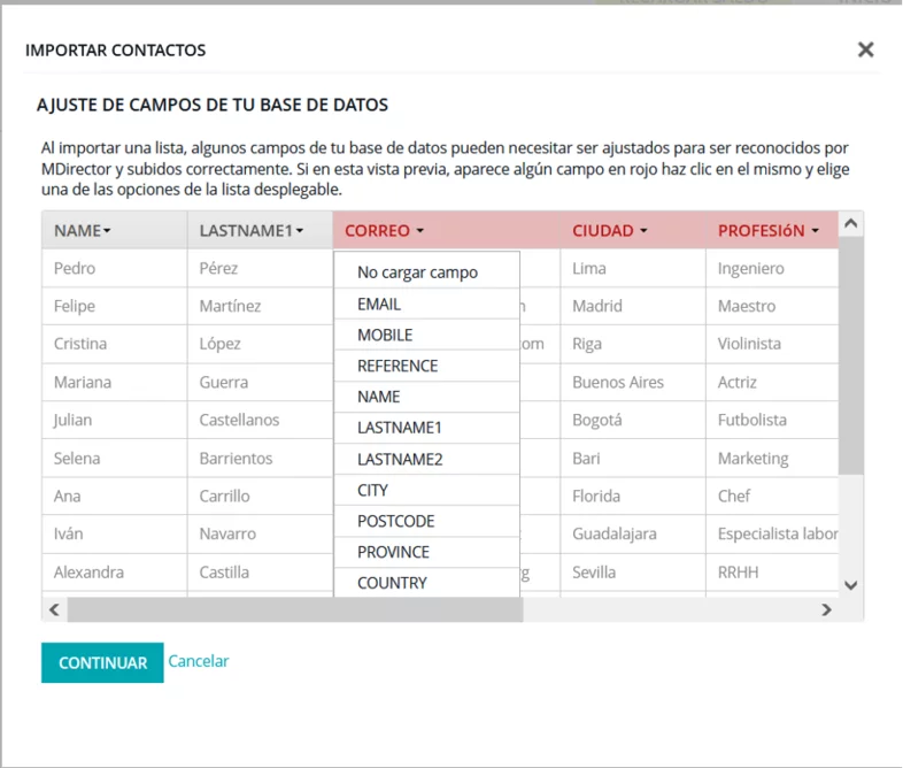Image resolution: width=904 pixels, height=768 pixels.
Task: Click the 'Maestro' profession cell
Action: 772,306
